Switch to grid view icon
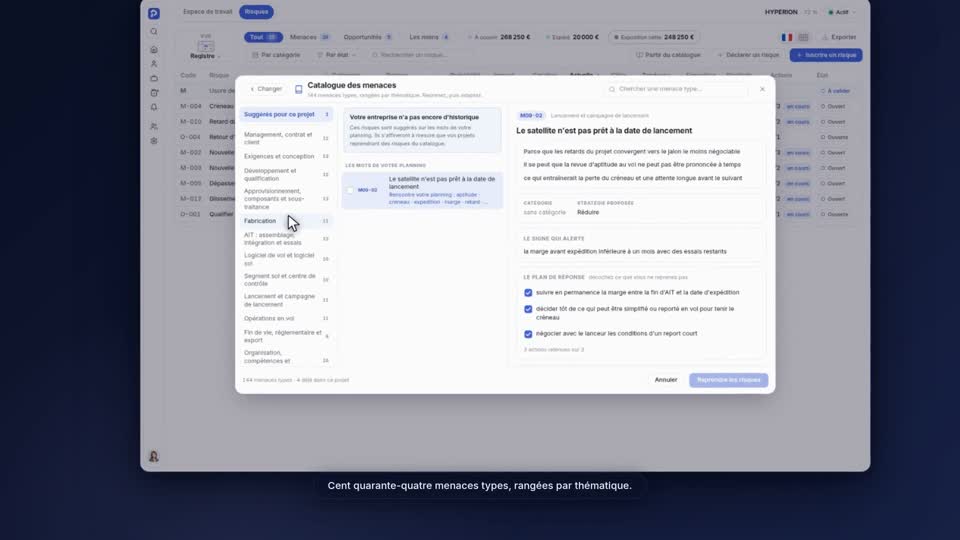Viewport: 960px width, 540px height. [803, 37]
